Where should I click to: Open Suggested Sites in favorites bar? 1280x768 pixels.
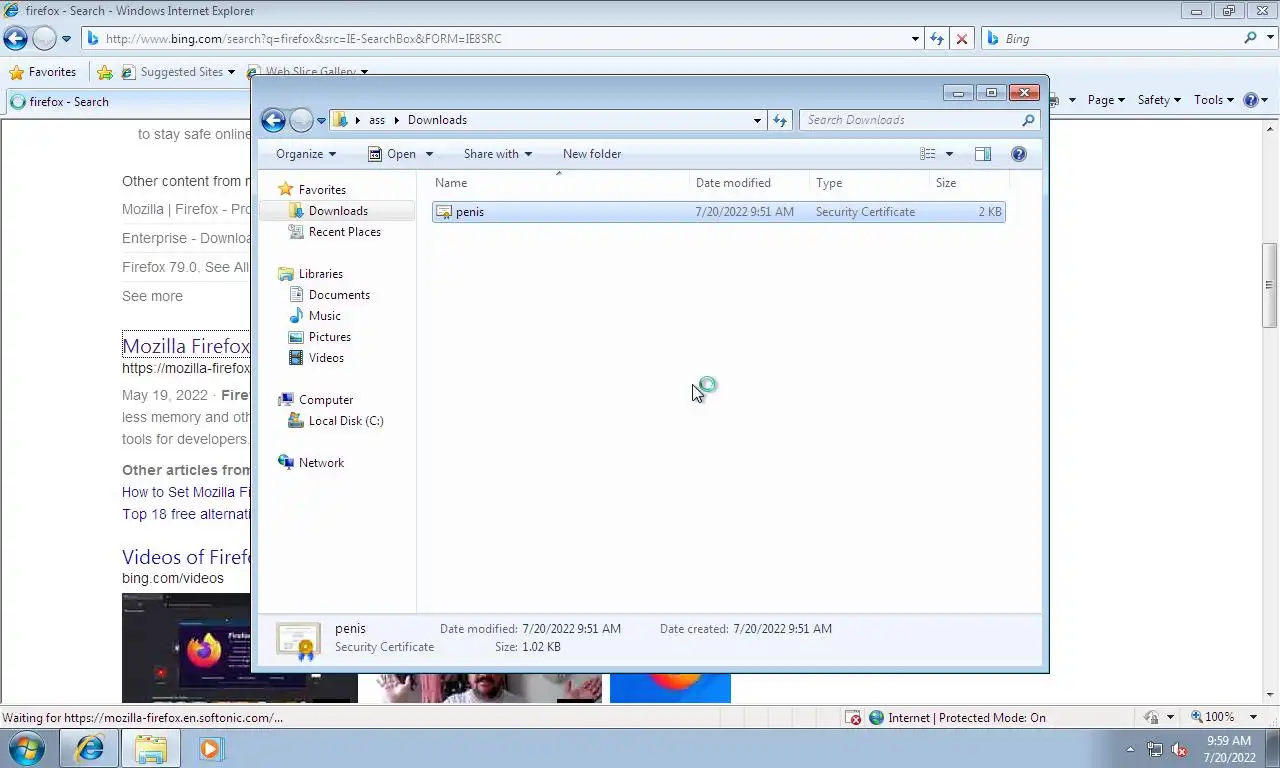point(178,72)
